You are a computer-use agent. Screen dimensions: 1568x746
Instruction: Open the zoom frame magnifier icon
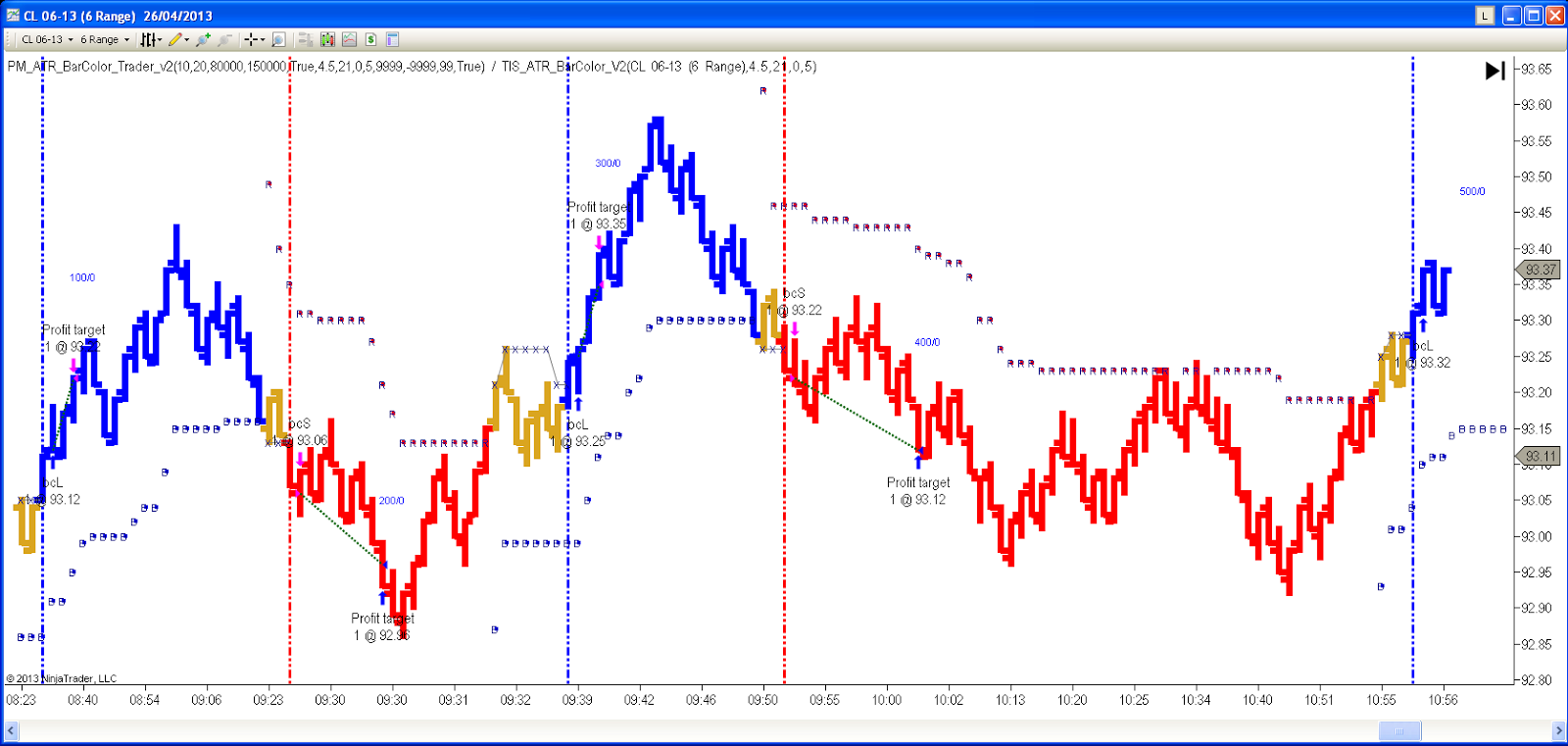[x=278, y=39]
